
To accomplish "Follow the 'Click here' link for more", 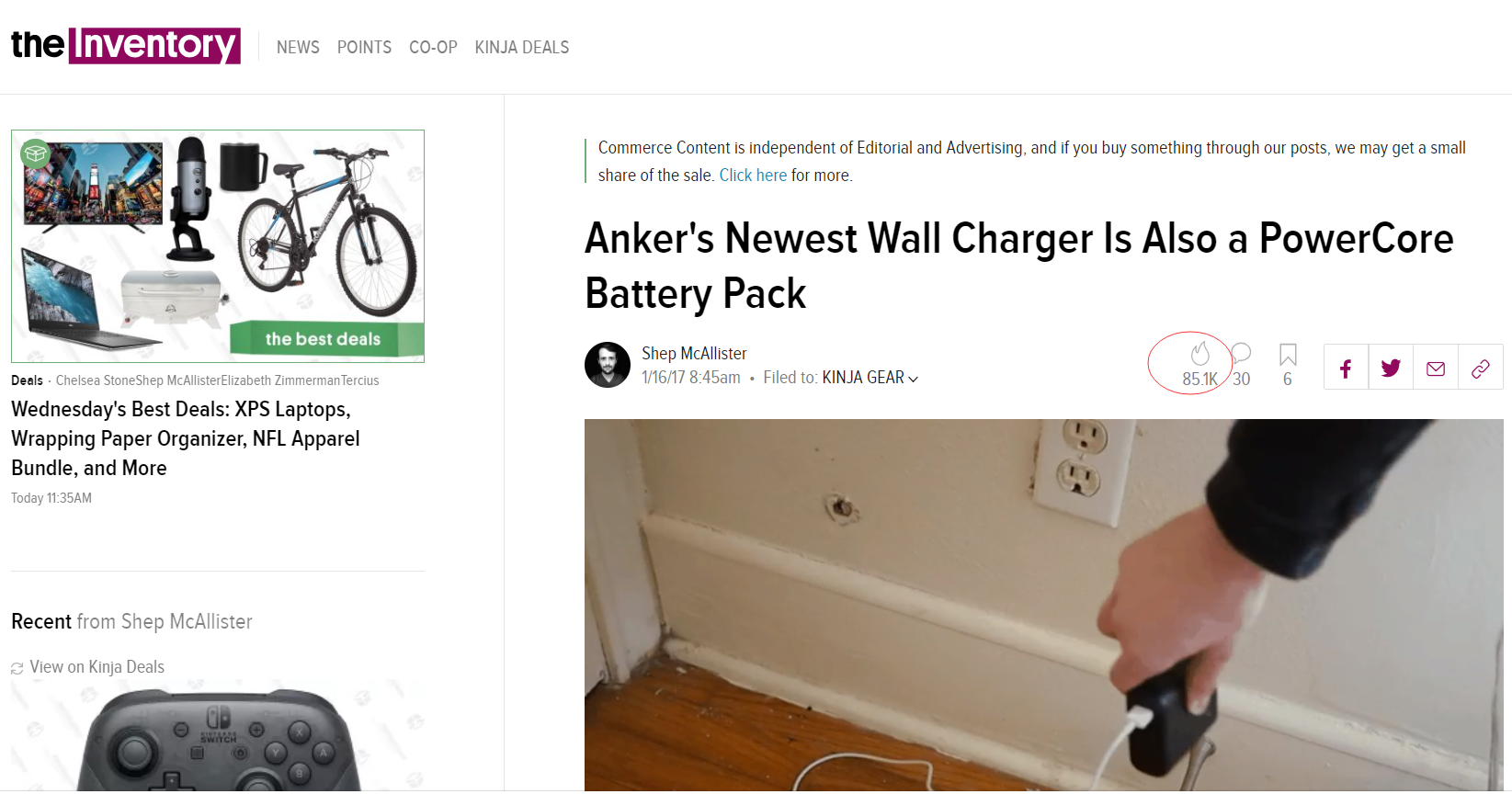I will (x=753, y=175).
